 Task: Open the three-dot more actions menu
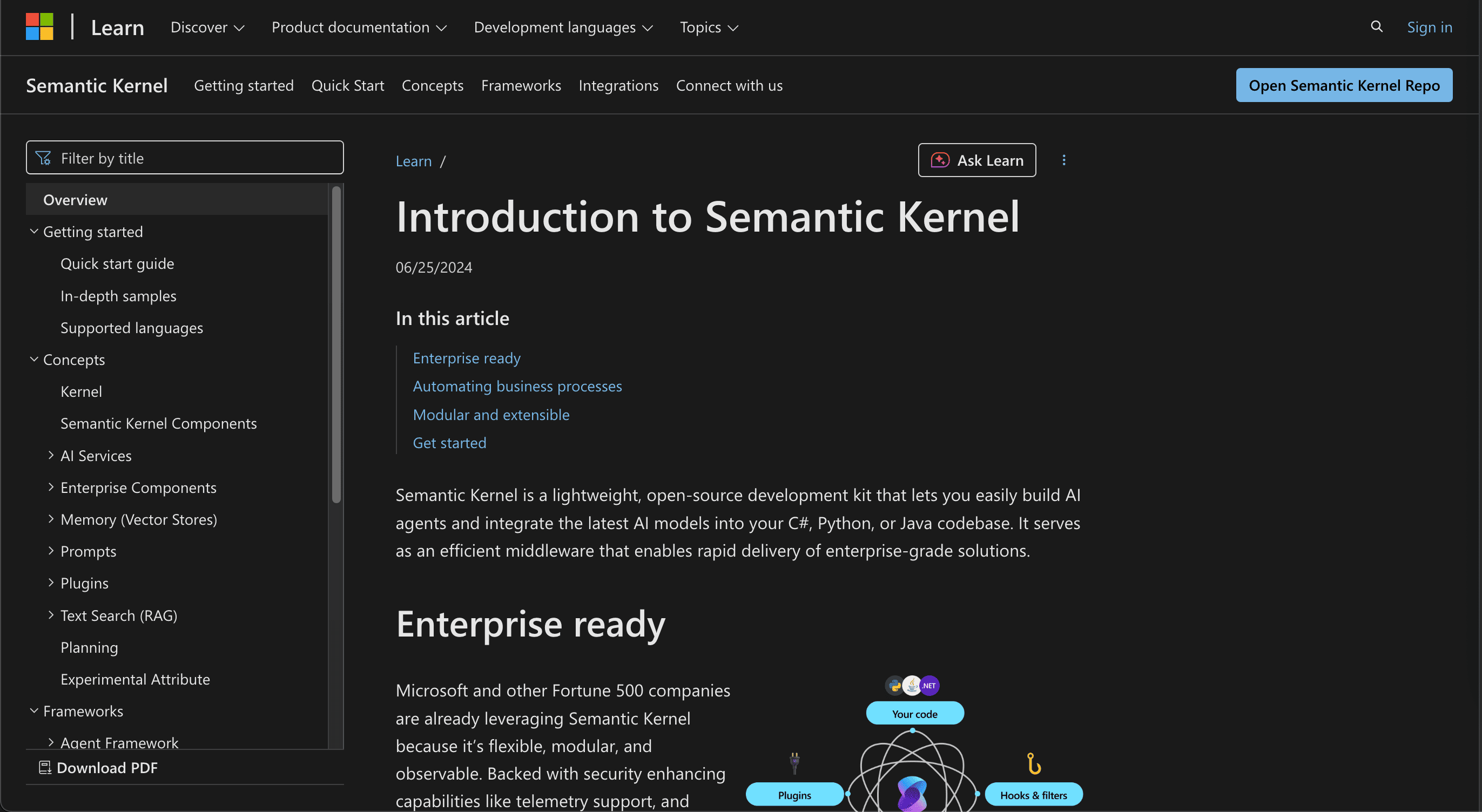1063,160
